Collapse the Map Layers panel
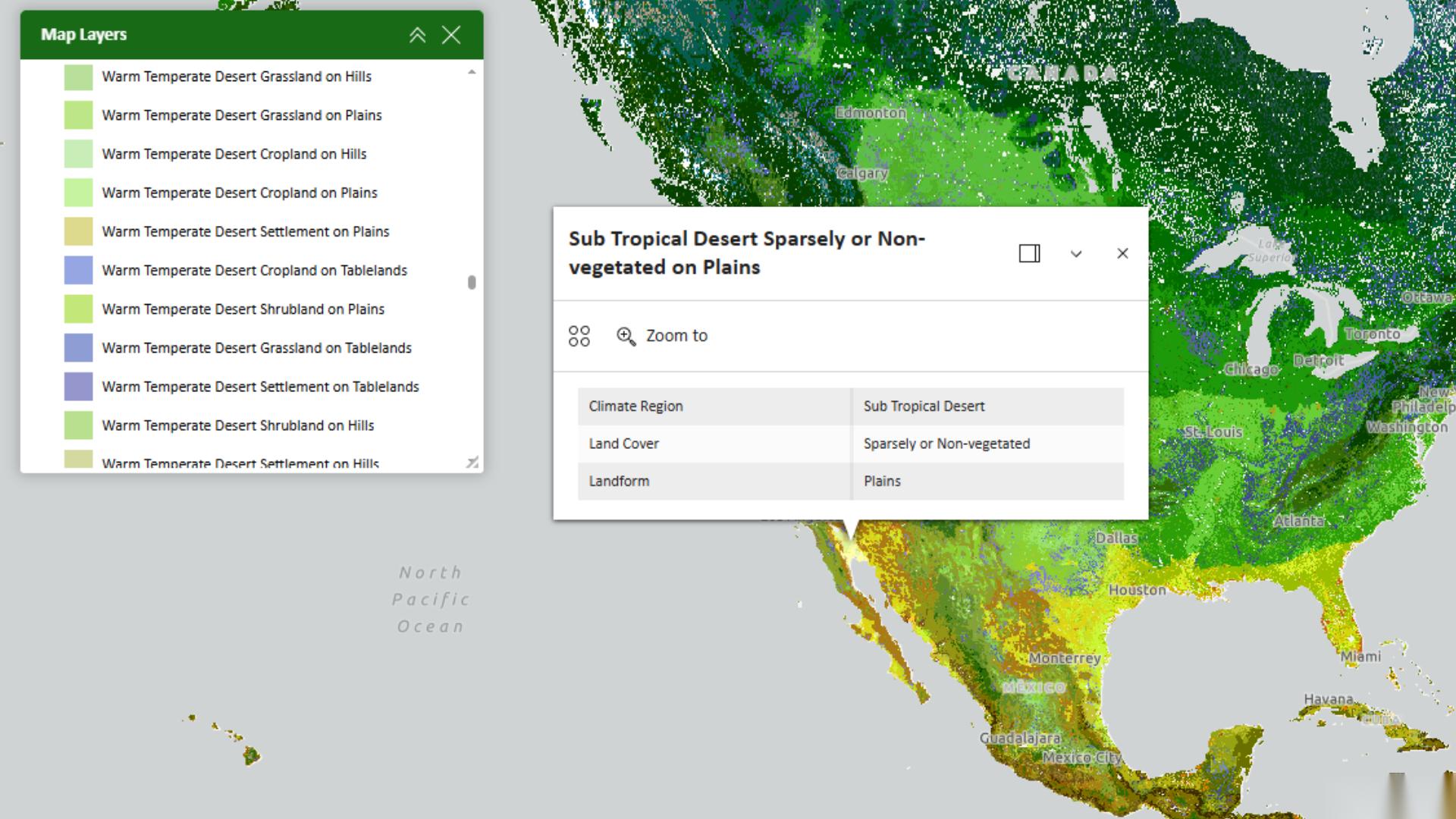The image size is (1456, 819). (417, 35)
